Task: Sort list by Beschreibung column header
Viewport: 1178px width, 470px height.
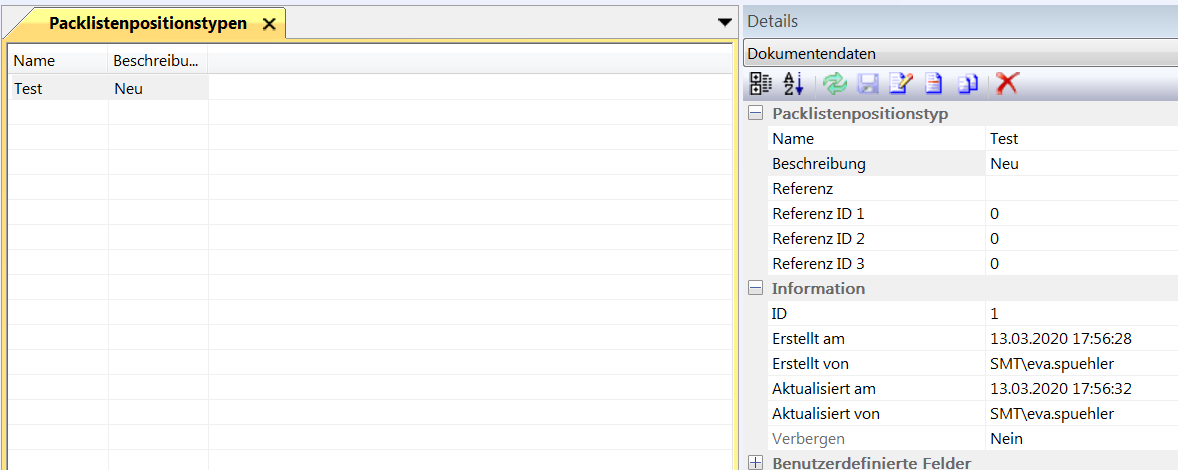Action: pyautogui.click(x=157, y=61)
